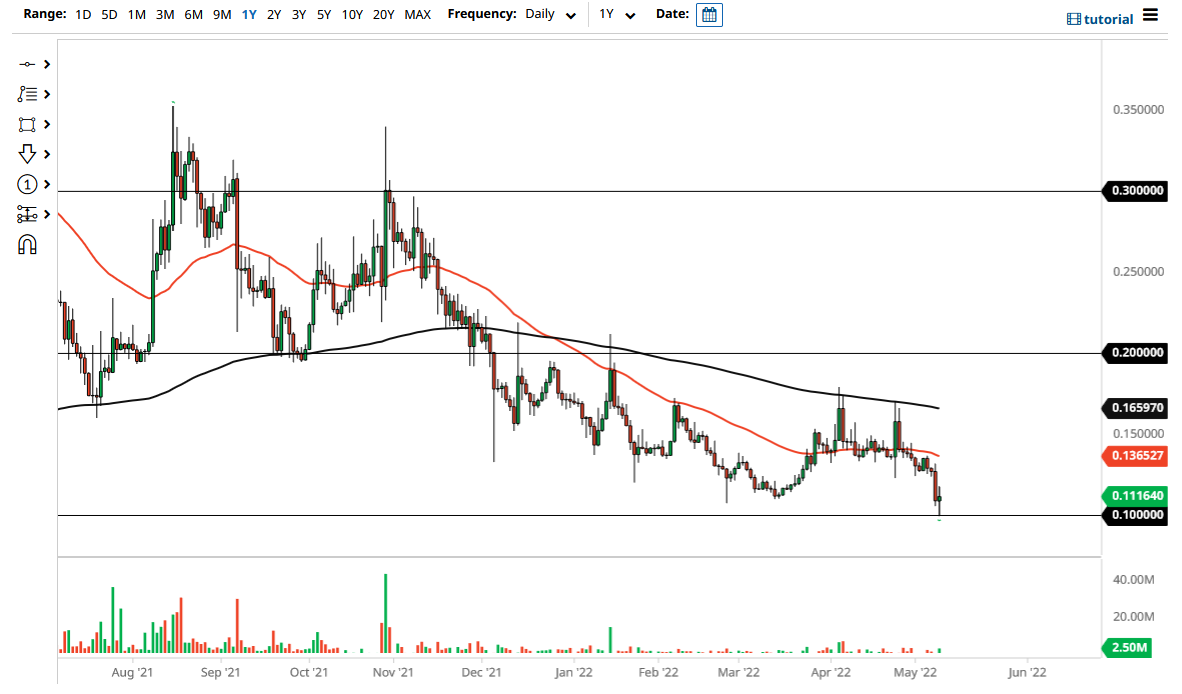Open the Frequency Daily dropdown

point(550,14)
